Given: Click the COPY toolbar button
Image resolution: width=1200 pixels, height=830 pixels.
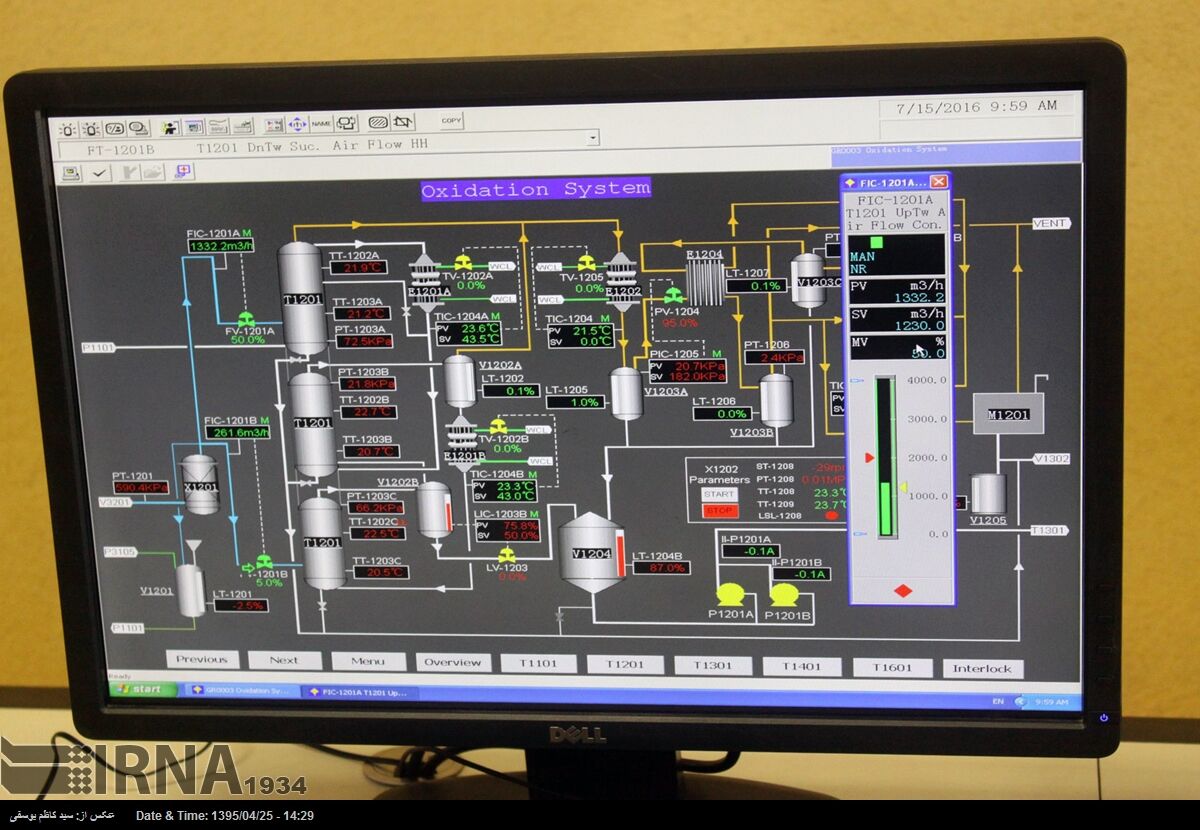Looking at the screenshot, I should tap(452, 121).
